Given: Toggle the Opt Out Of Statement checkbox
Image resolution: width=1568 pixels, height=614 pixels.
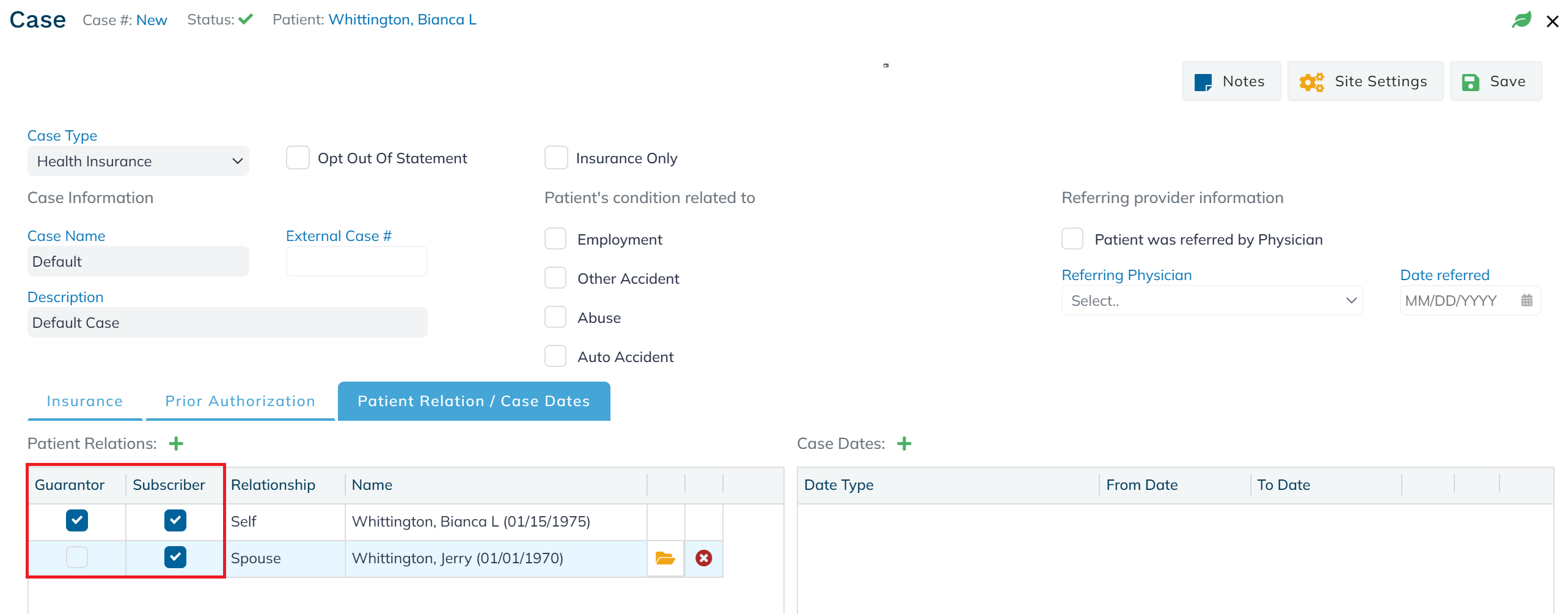Looking at the screenshot, I should pos(298,158).
